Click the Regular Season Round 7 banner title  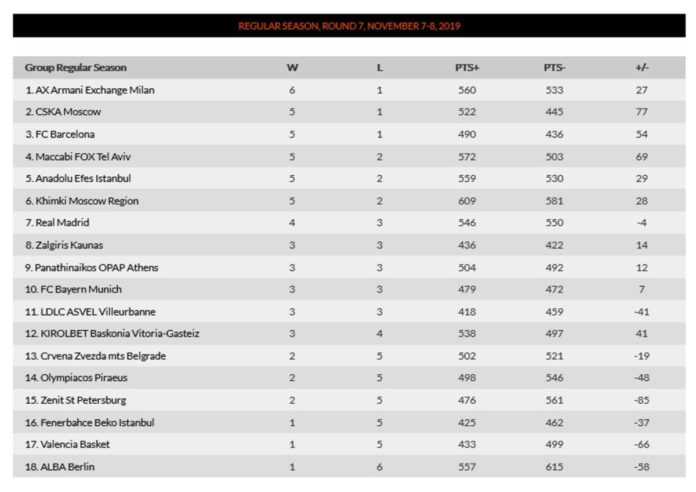click(x=349, y=26)
